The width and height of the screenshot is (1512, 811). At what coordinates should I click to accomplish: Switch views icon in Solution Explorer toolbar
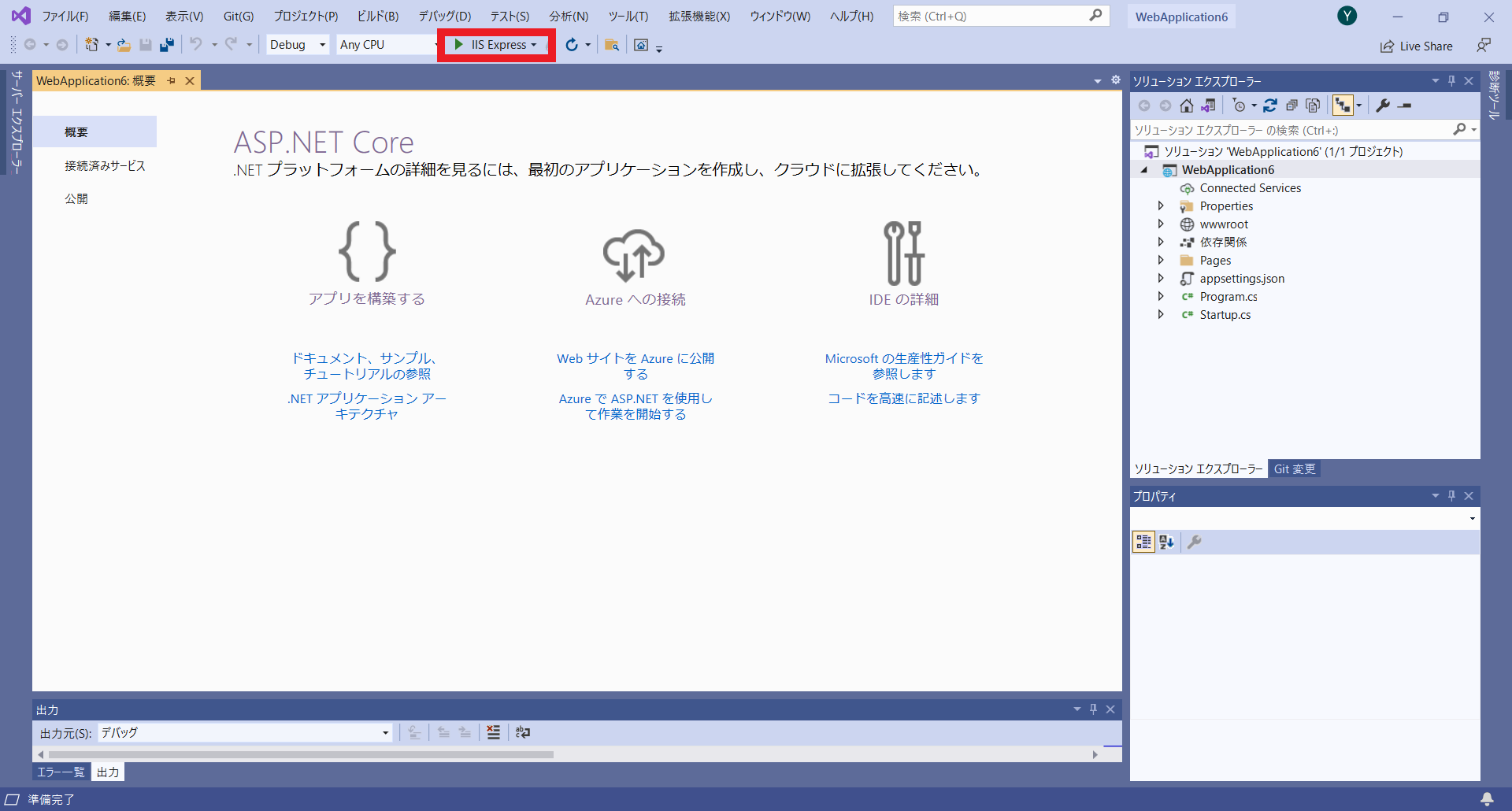(x=1208, y=106)
